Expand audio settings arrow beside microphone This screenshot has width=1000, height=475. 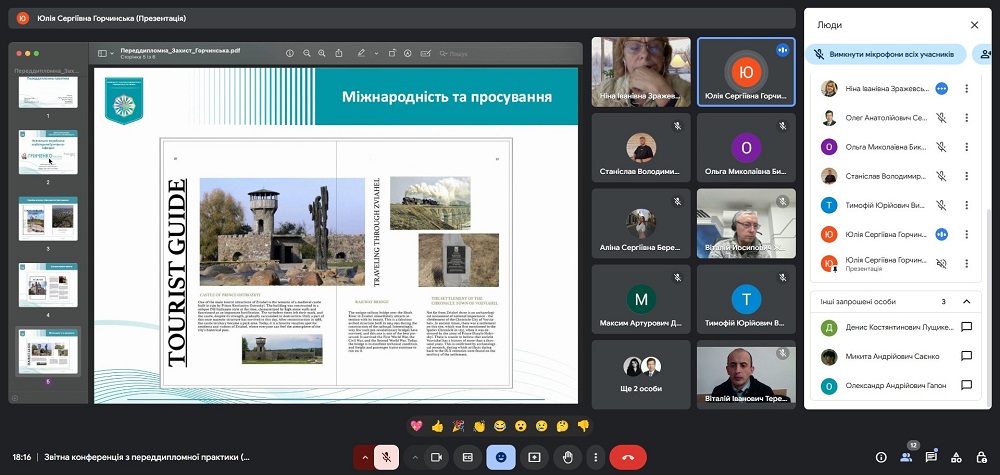pyautogui.click(x=363, y=457)
